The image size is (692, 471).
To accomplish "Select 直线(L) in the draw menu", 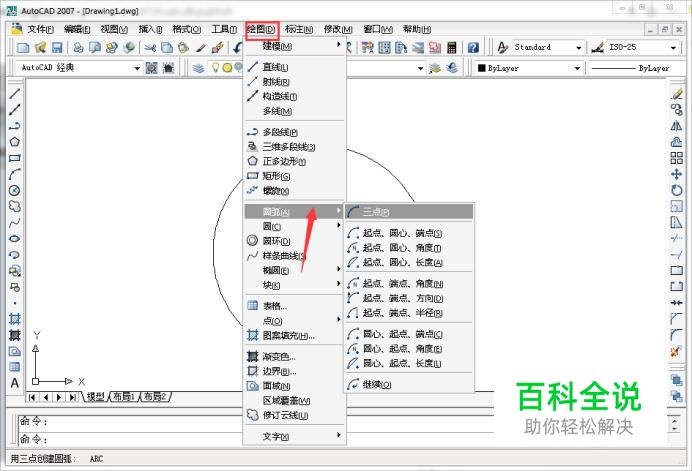I will (295, 67).
